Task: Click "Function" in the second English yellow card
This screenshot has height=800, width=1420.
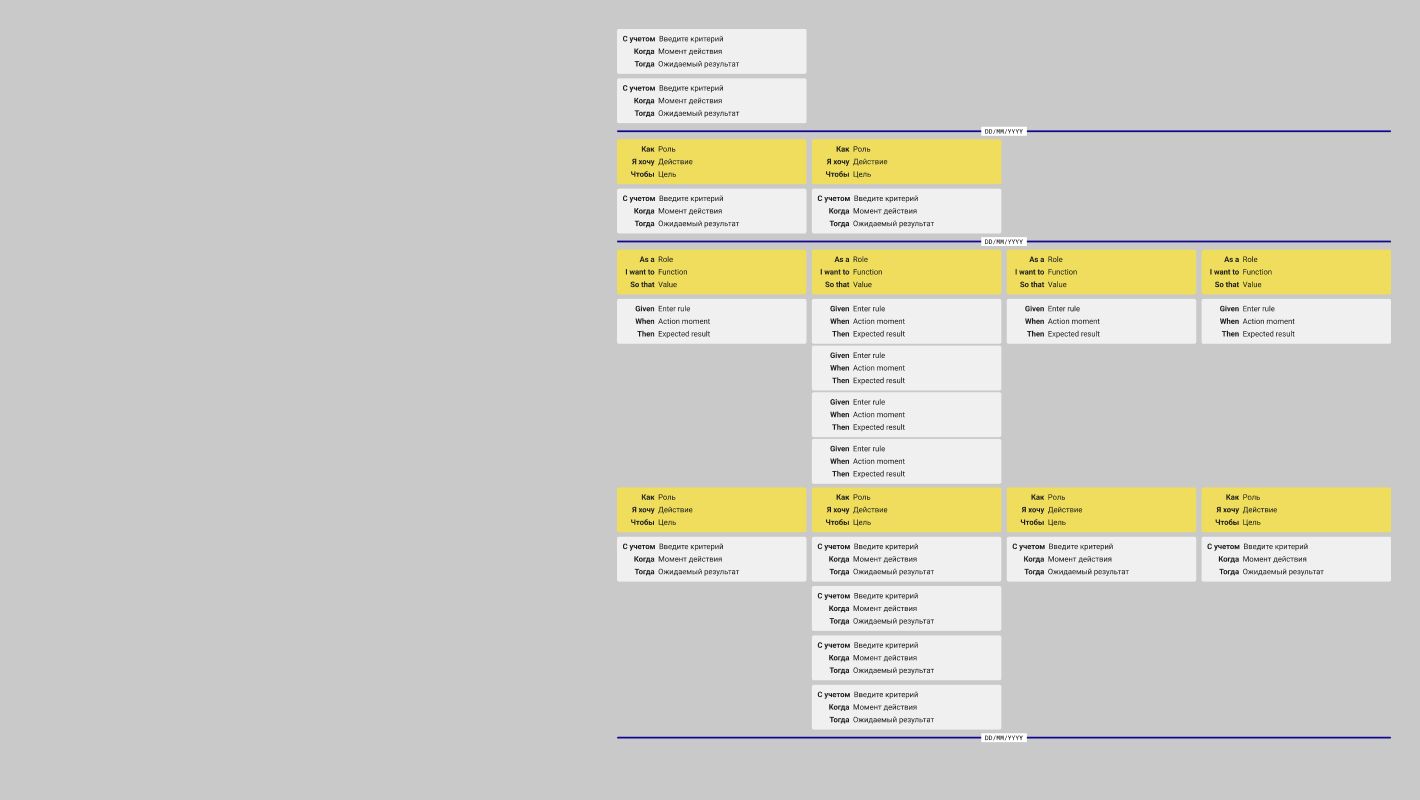Action: tap(867, 272)
